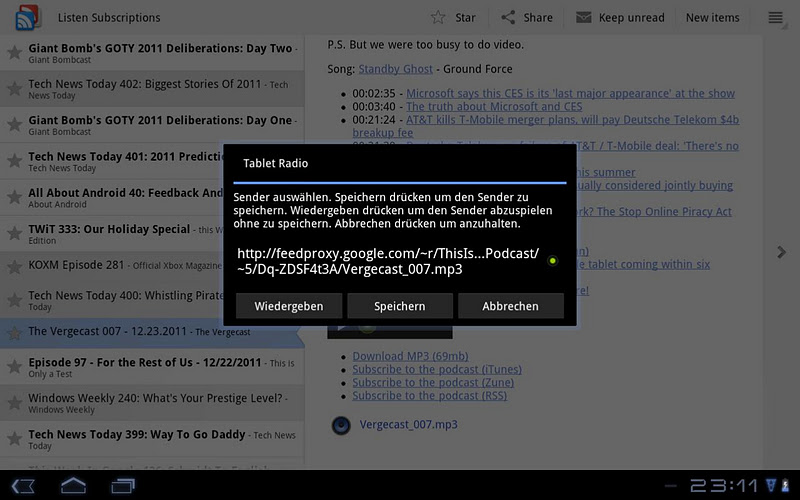Viewport: 800px width, 500px height.
Task: Go to next article with right chevron
Action: pos(781,252)
